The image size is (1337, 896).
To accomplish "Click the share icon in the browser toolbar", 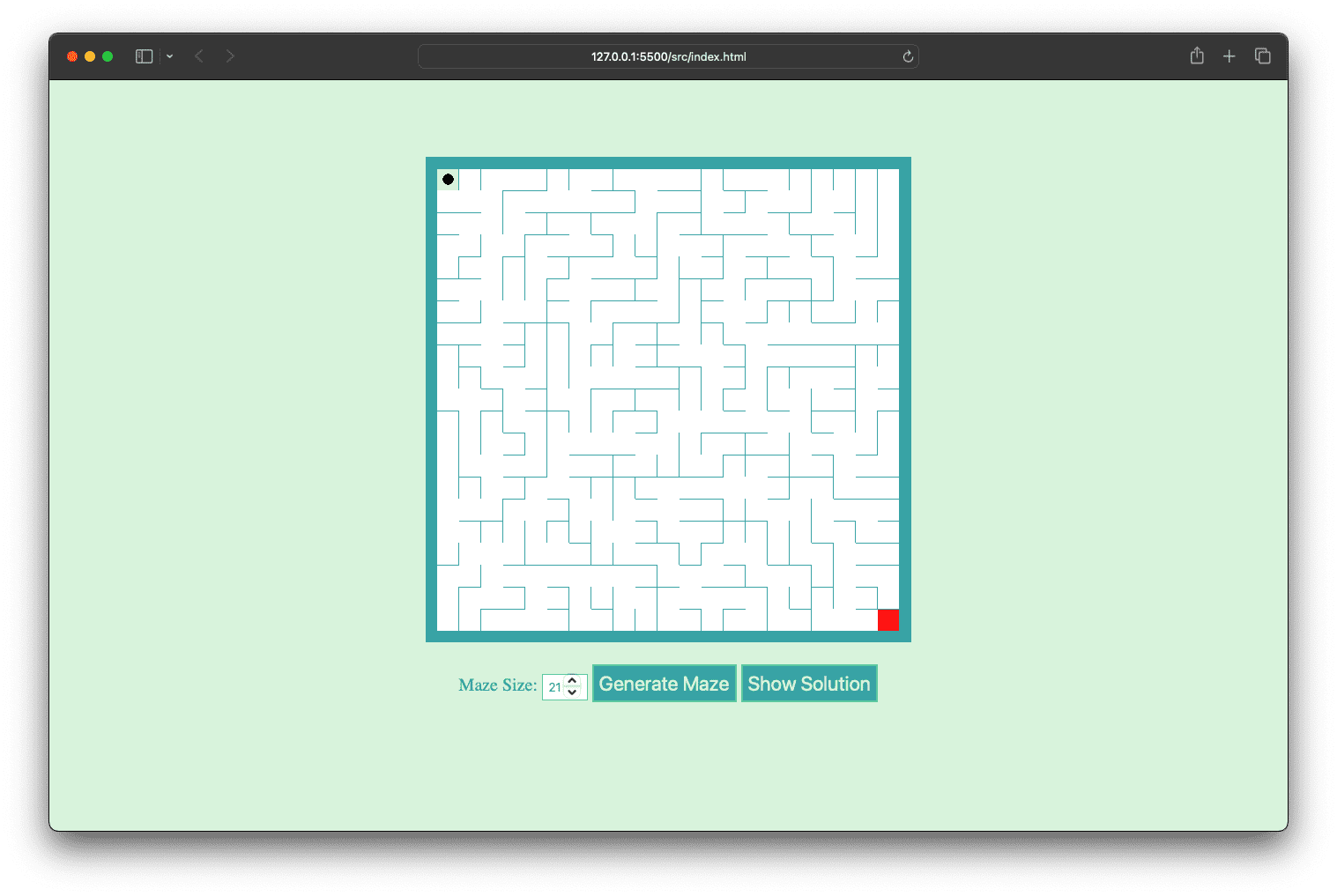I will [x=1197, y=56].
